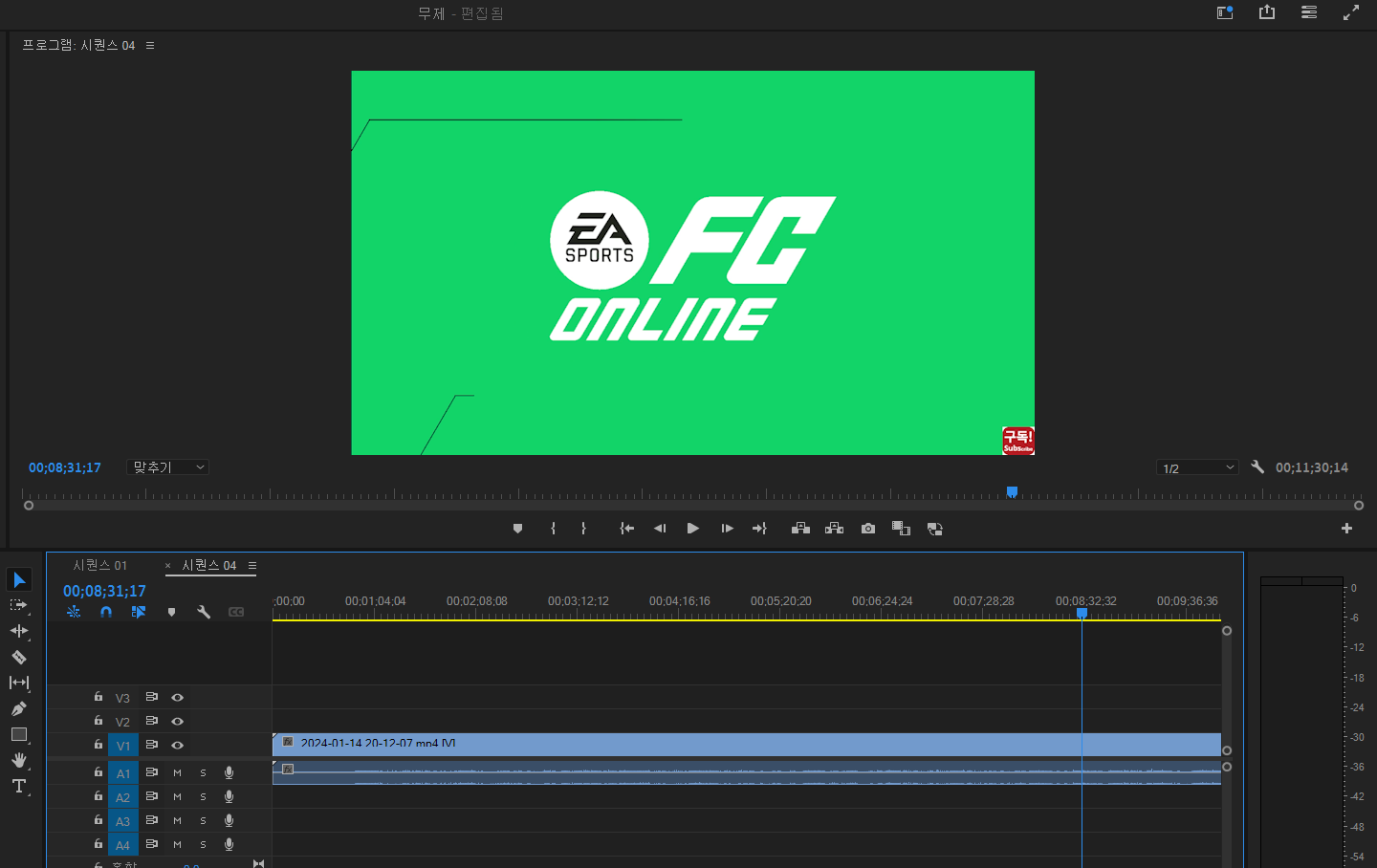Select the Selection tool arrow
The image size is (1377, 868).
click(19, 580)
